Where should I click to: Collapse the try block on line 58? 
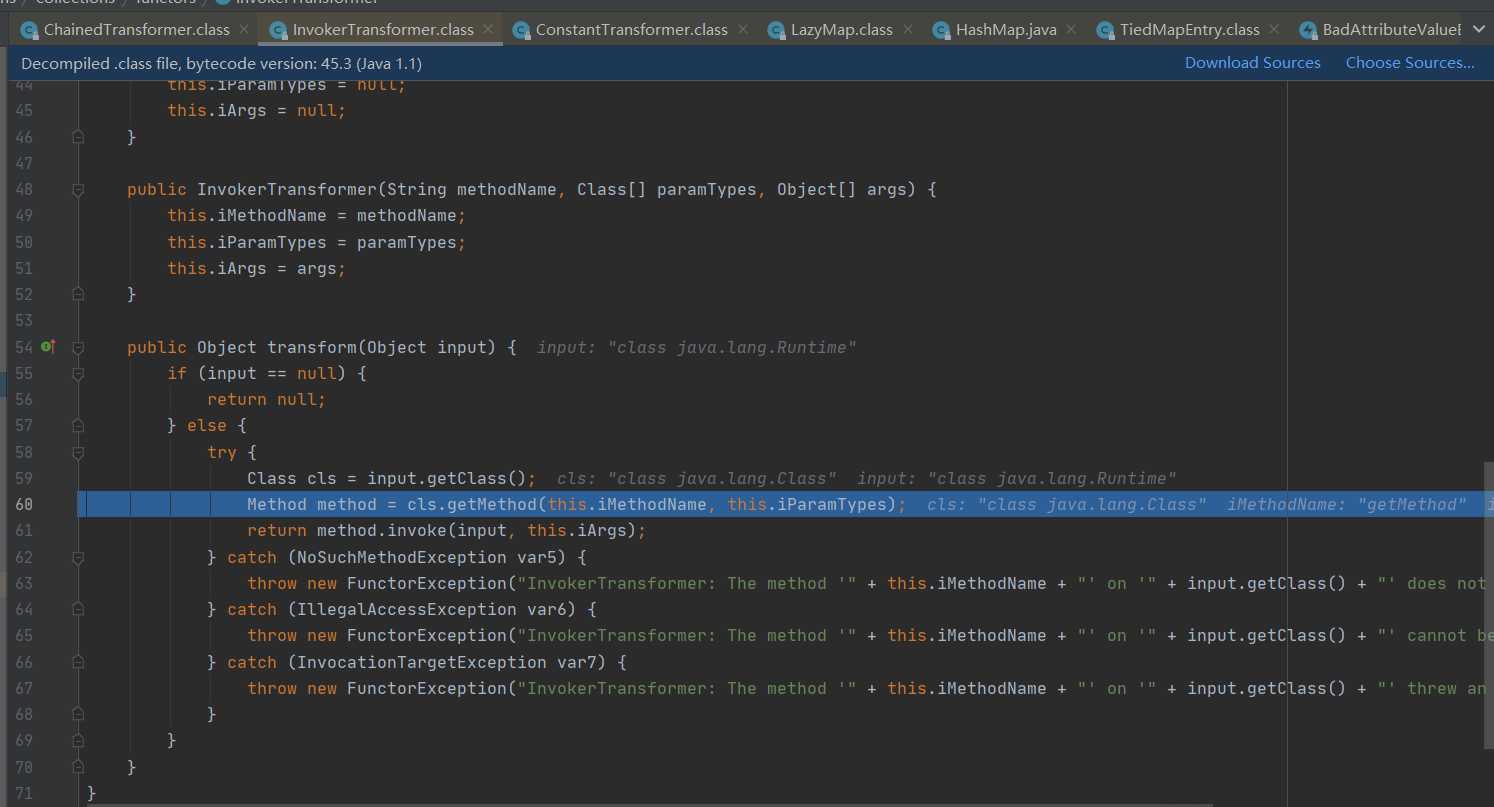click(78, 452)
